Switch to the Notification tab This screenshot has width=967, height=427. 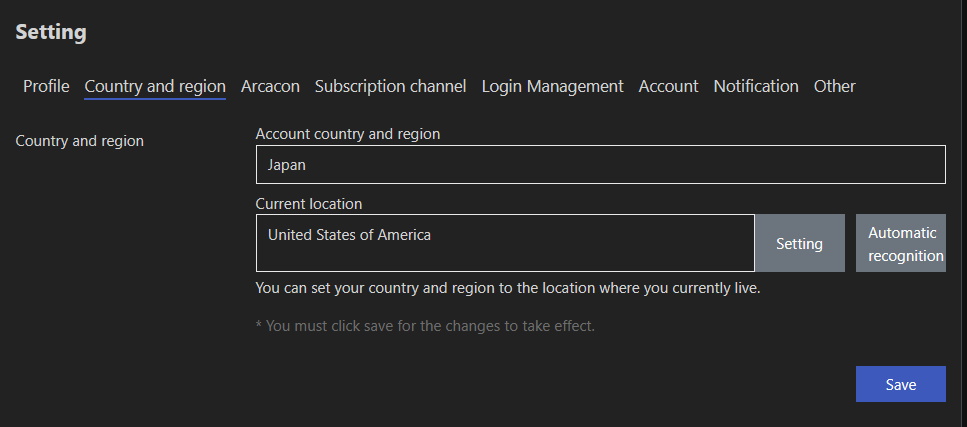(x=756, y=86)
